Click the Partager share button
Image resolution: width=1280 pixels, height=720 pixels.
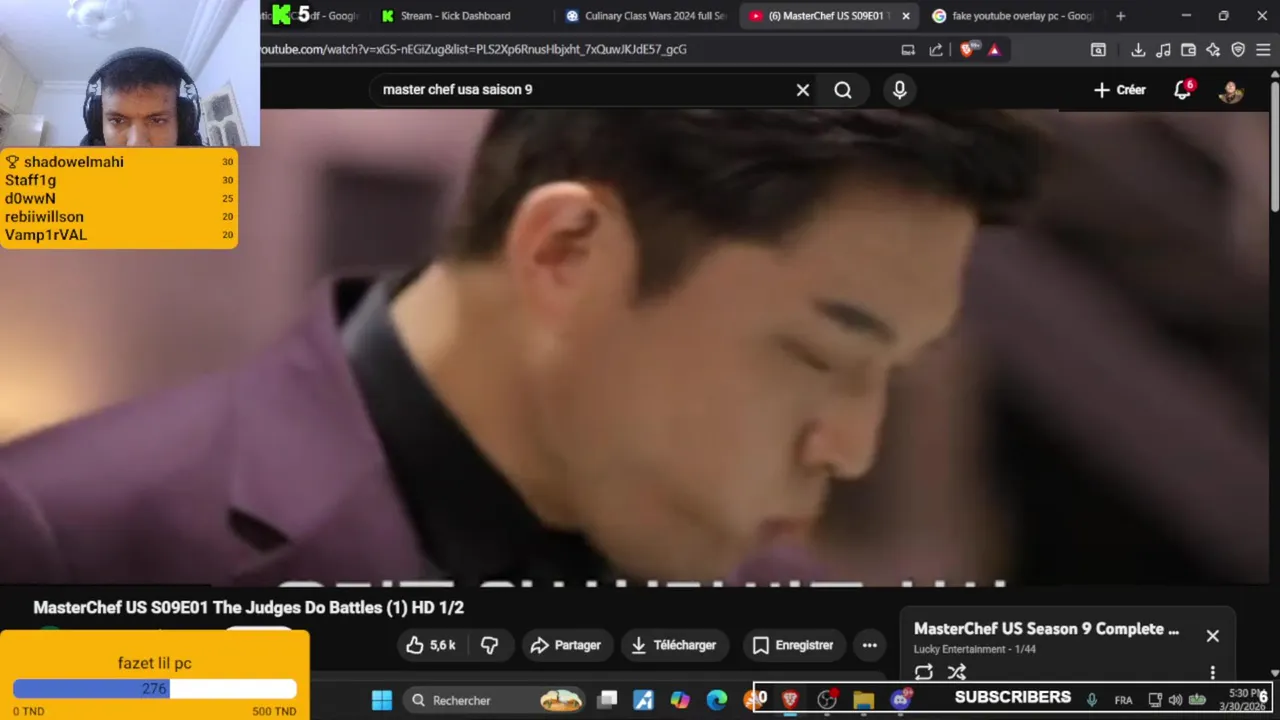(x=566, y=645)
